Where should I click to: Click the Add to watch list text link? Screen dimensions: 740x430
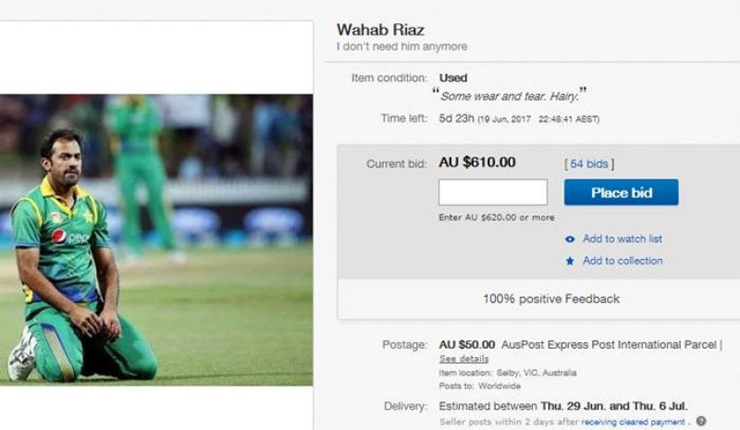coord(622,239)
